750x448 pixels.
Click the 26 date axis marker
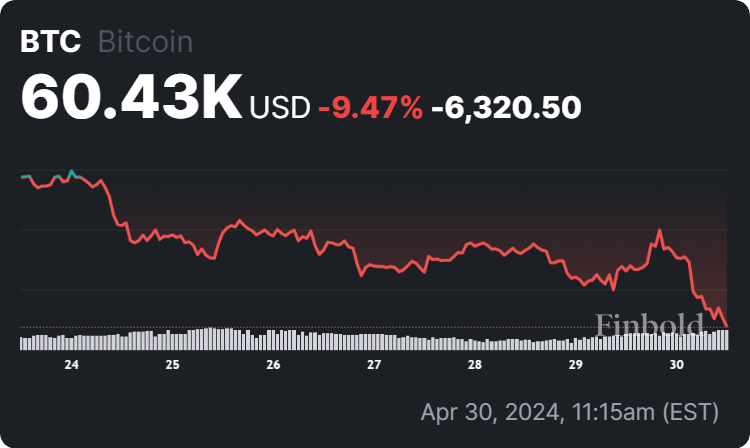[273, 365]
